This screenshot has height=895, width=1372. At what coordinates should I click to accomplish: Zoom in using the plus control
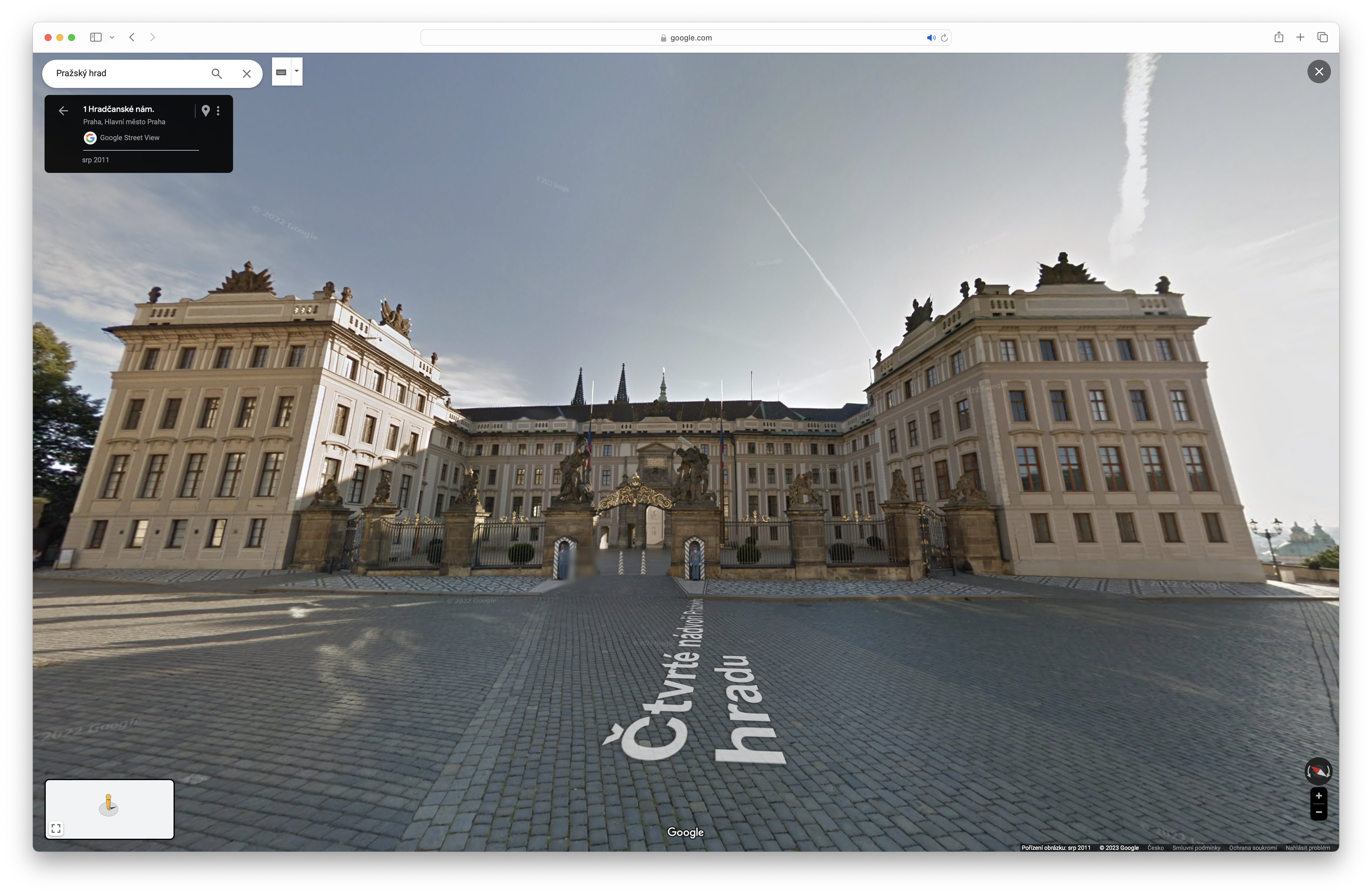(1320, 795)
